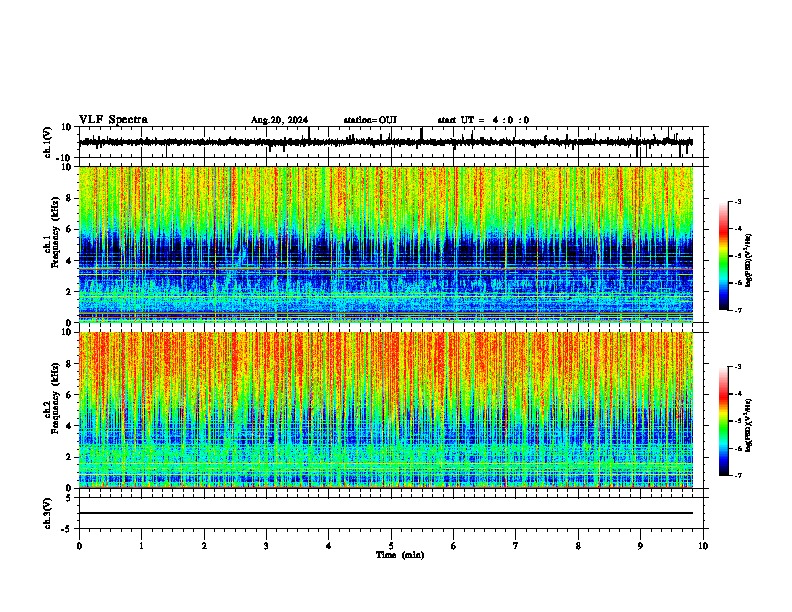Click the "6" kHz tick on ch.2 frequency axis
The image size is (792, 612).
[70, 394]
